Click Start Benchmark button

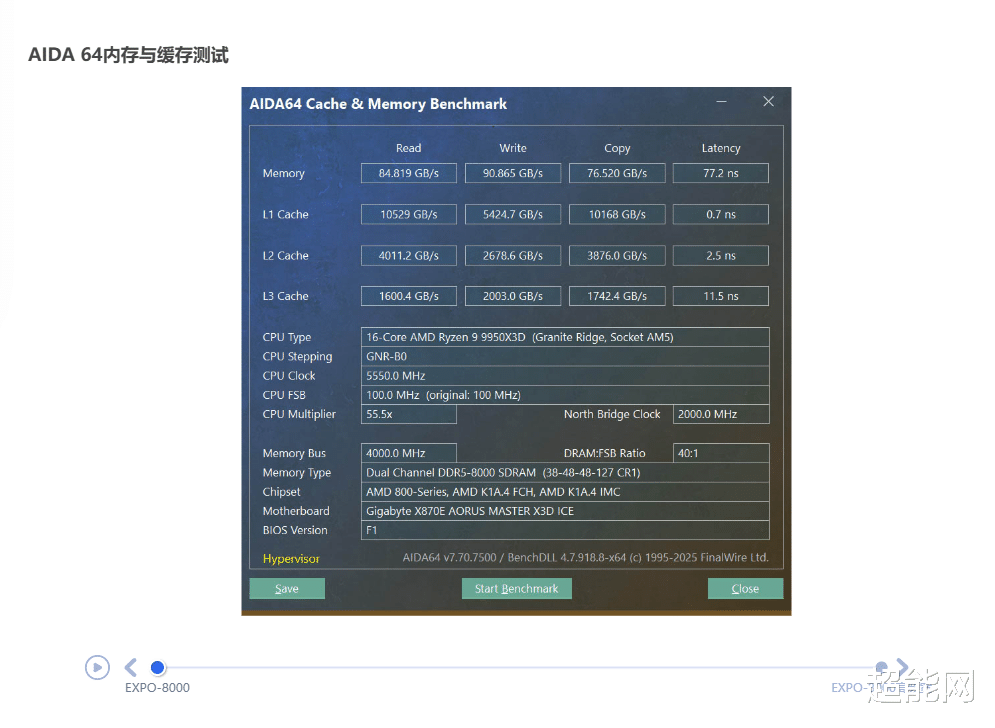(x=517, y=588)
